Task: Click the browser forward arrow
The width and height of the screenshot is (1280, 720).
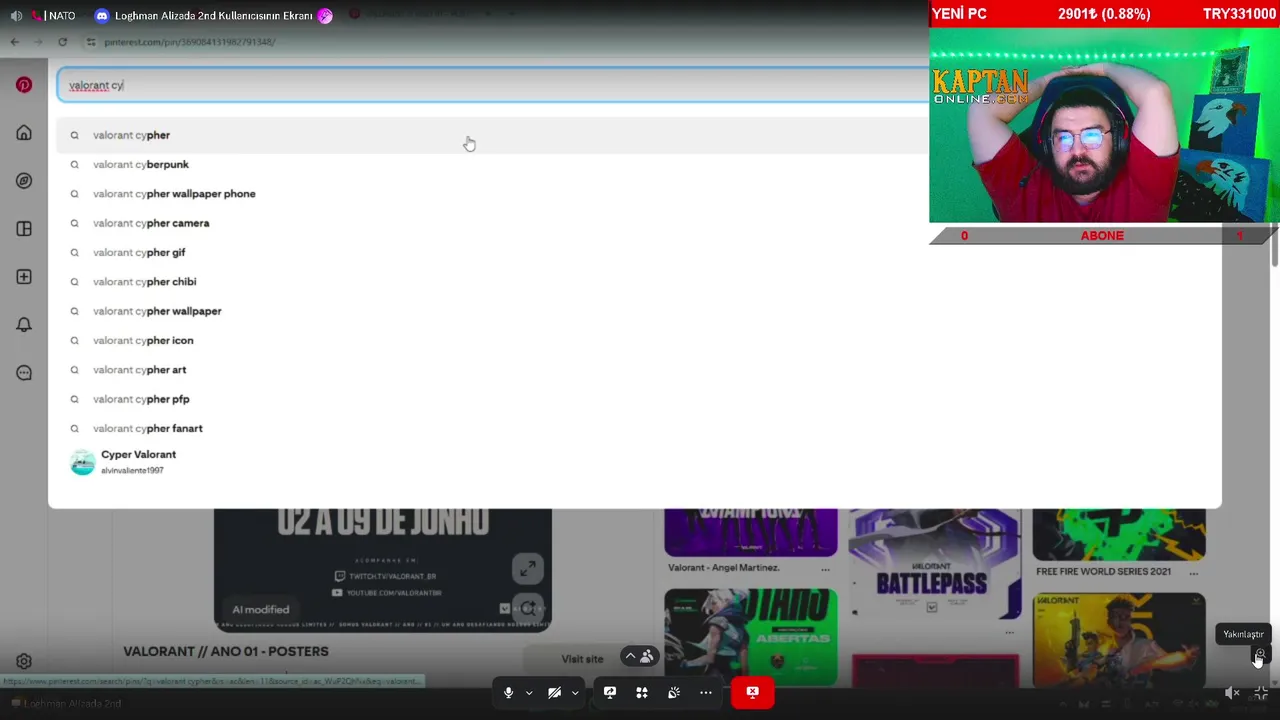Action: [x=38, y=42]
